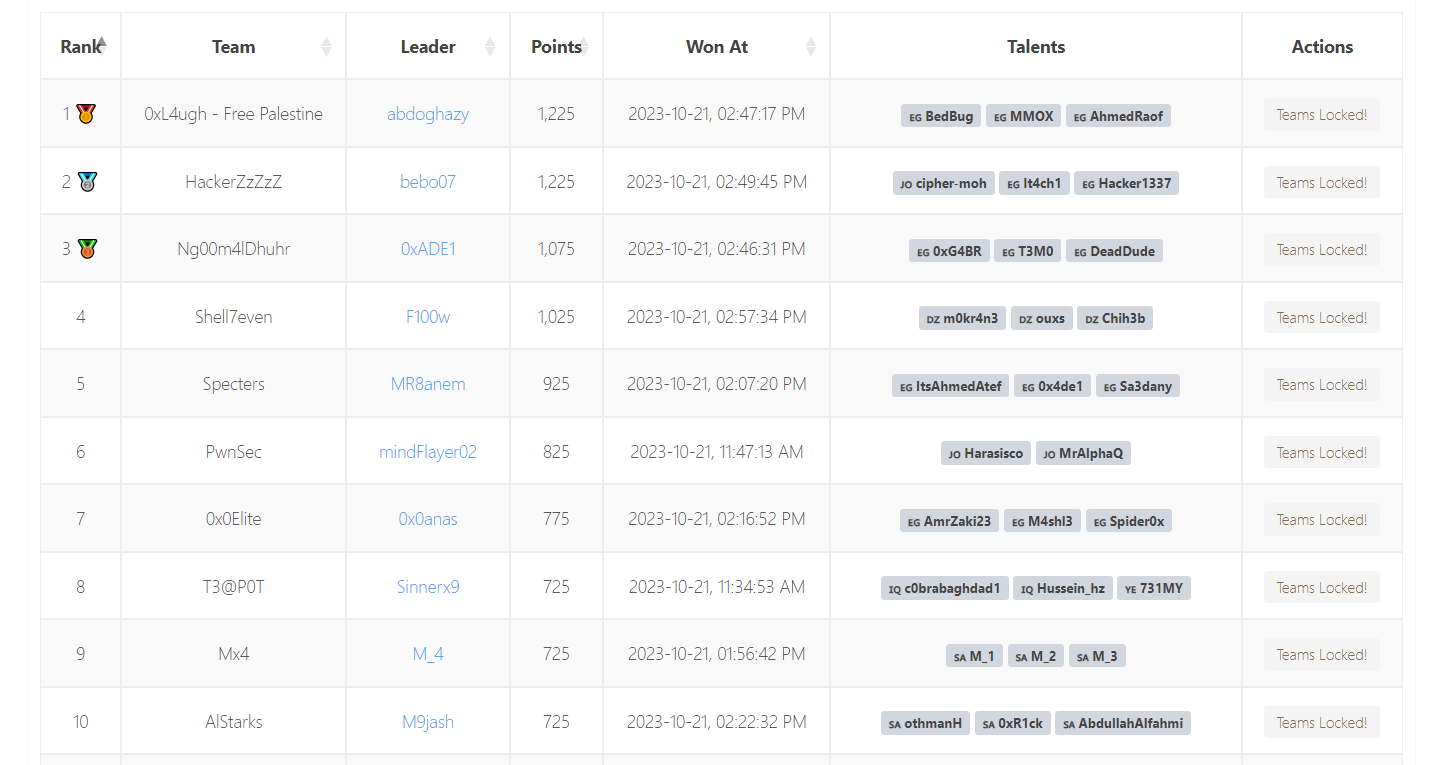Click the silver medal icon for rank 2
Image resolution: width=1437 pixels, height=765 pixels.
[x=87, y=182]
